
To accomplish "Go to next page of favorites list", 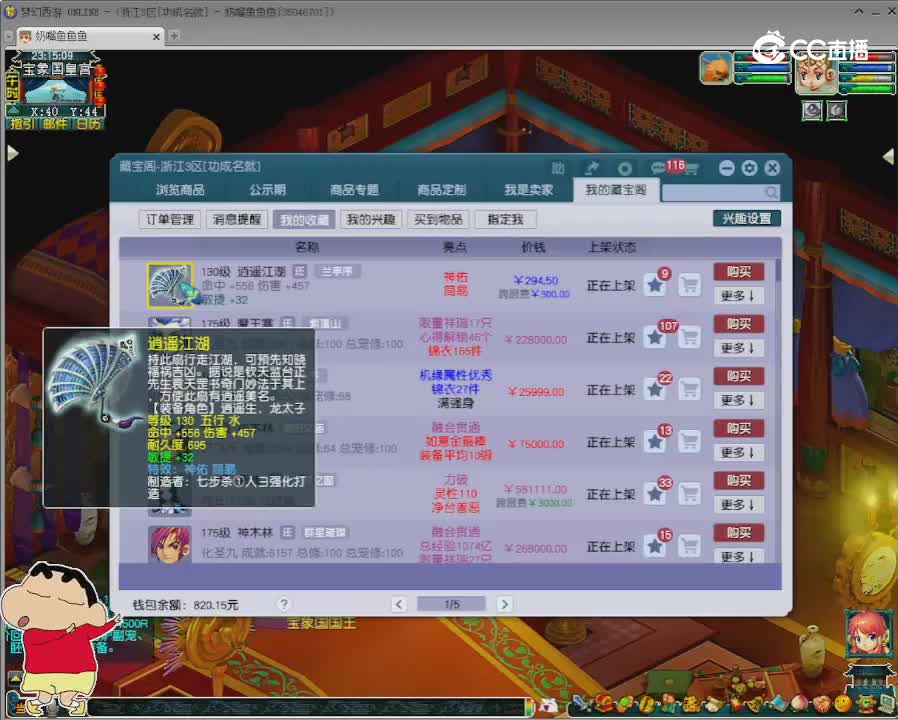I will pos(504,604).
